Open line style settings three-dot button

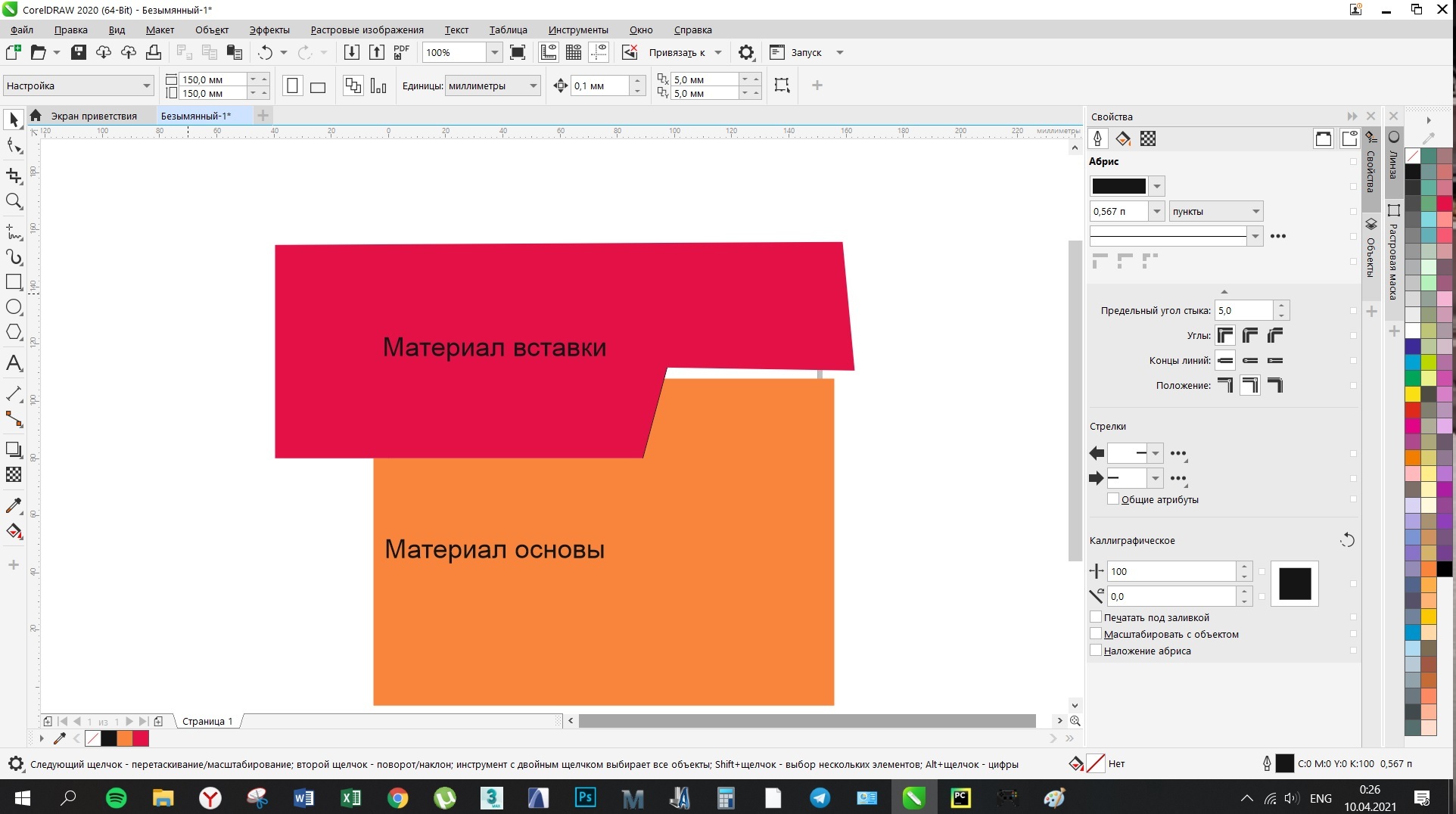tap(1278, 236)
